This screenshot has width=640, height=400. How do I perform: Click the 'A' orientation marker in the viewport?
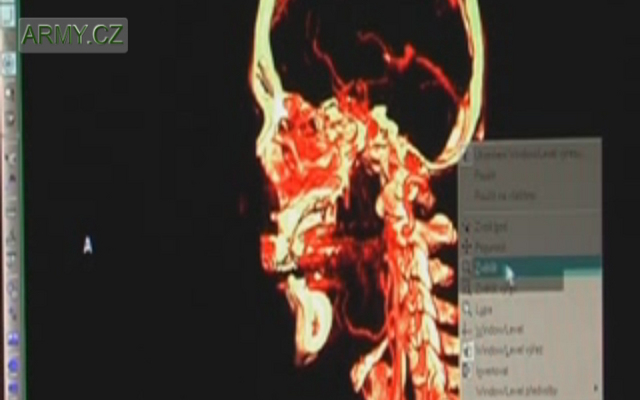pyautogui.click(x=88, y=246)
